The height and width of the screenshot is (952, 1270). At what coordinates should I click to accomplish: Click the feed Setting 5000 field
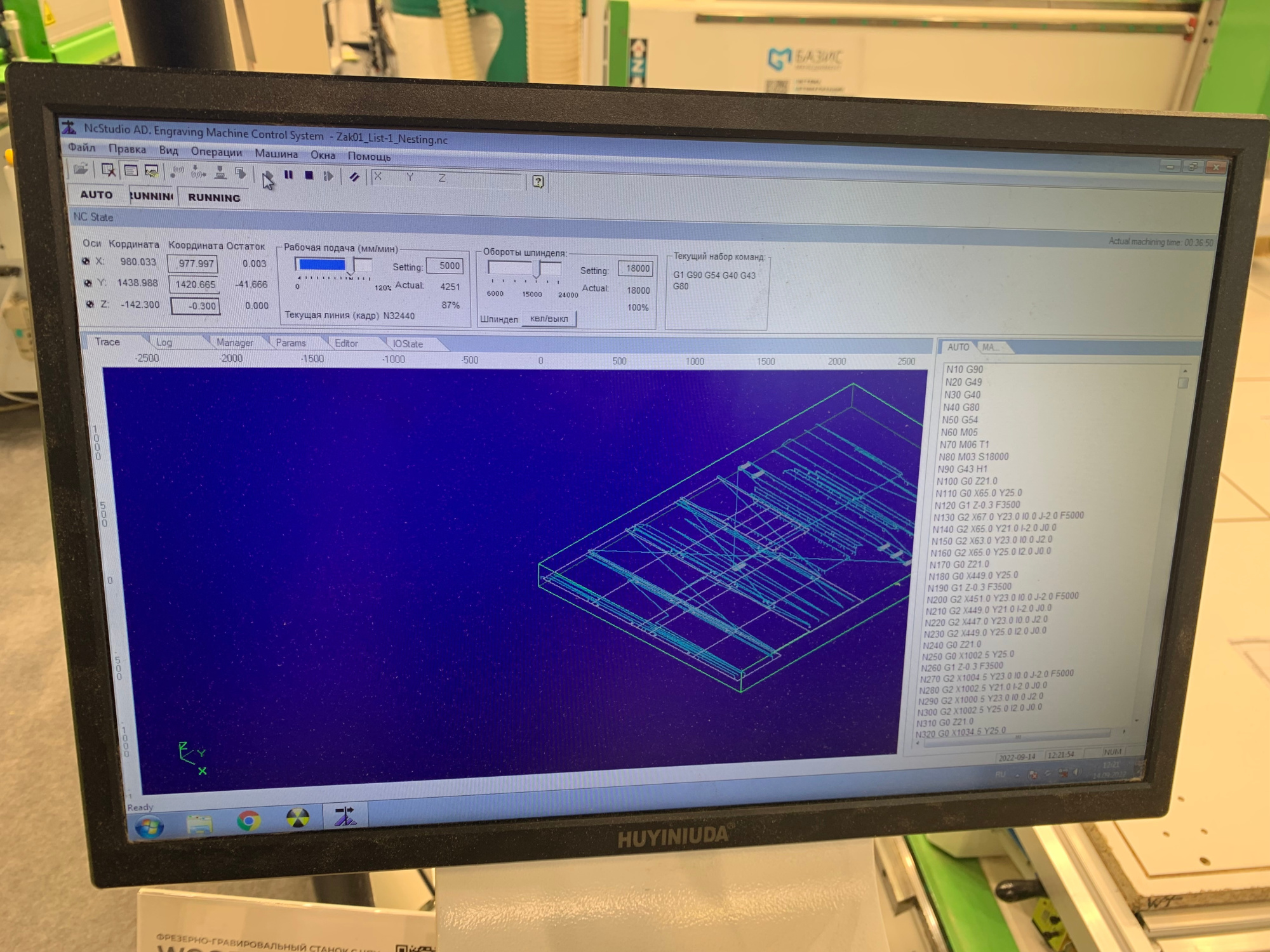pyautogui.click(x=444, y=266)
